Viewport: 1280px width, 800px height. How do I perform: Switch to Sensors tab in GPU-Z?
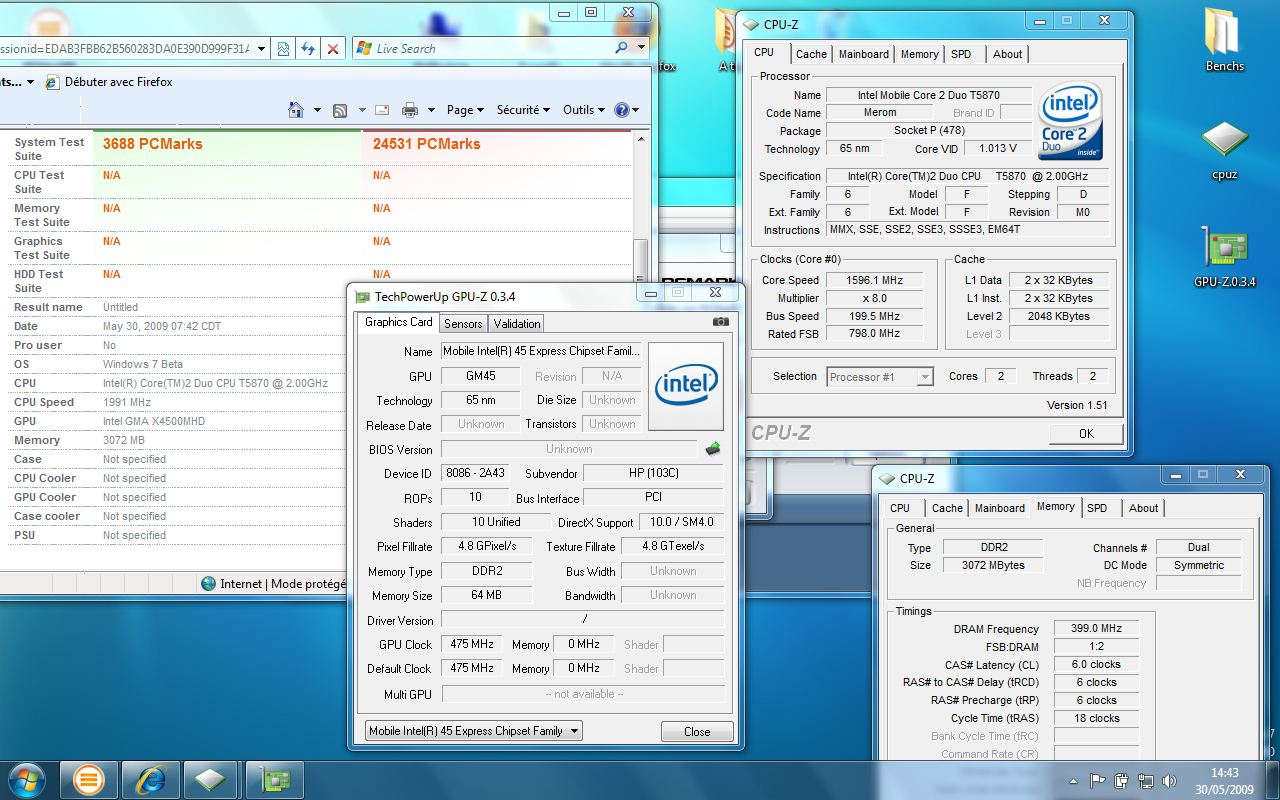[x=463, y=323]
